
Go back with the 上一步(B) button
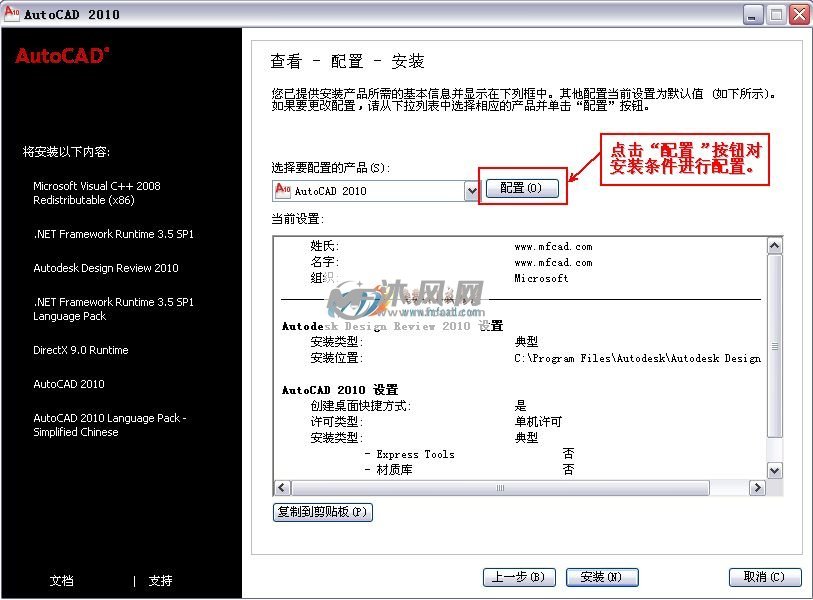point(519,577)
